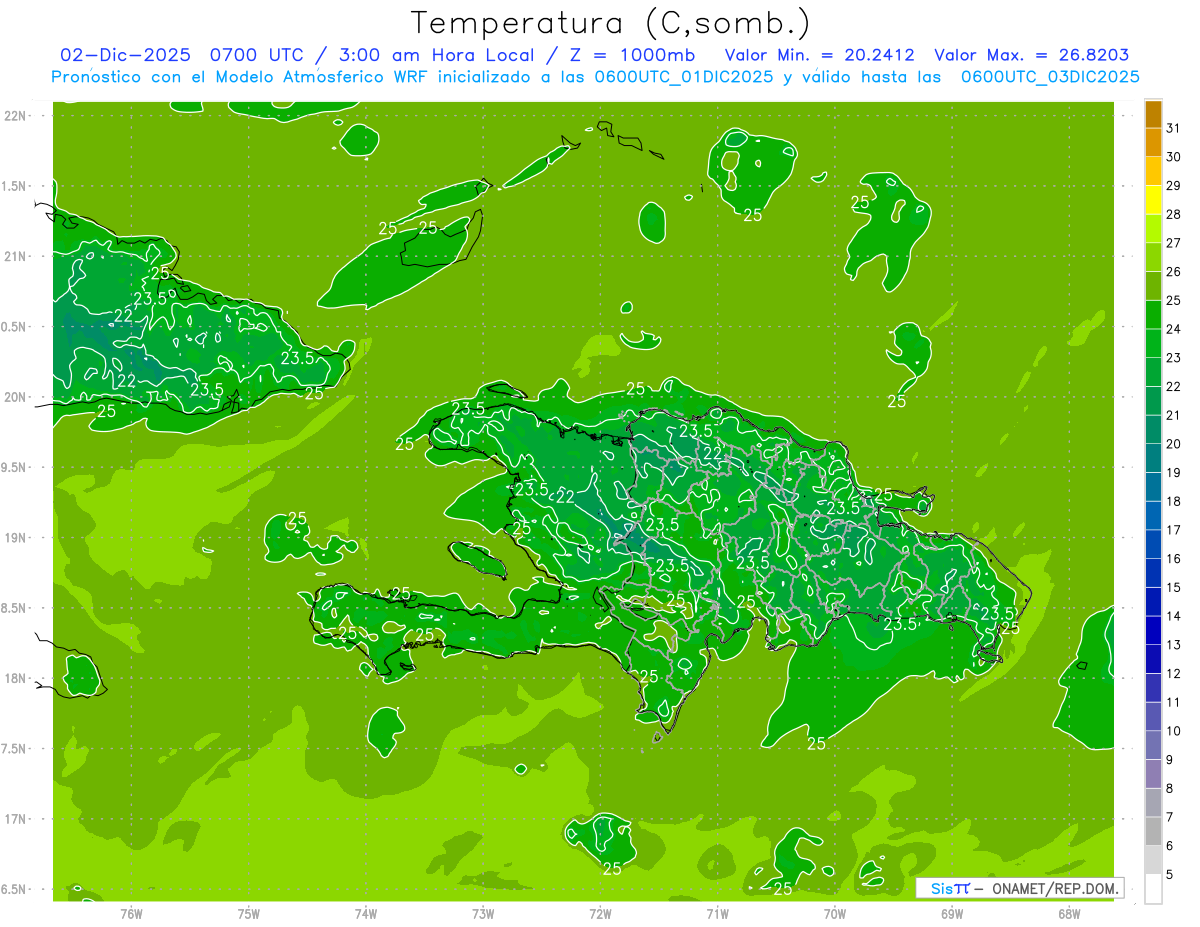Click the legend scale value '30'
The height and width of the screenshot is (927, 1200).
click(1174, 157)
